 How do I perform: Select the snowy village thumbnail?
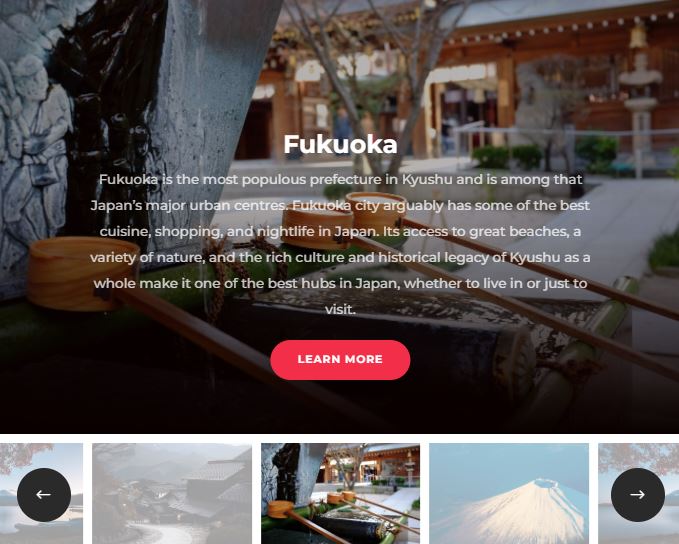[172, 493]
